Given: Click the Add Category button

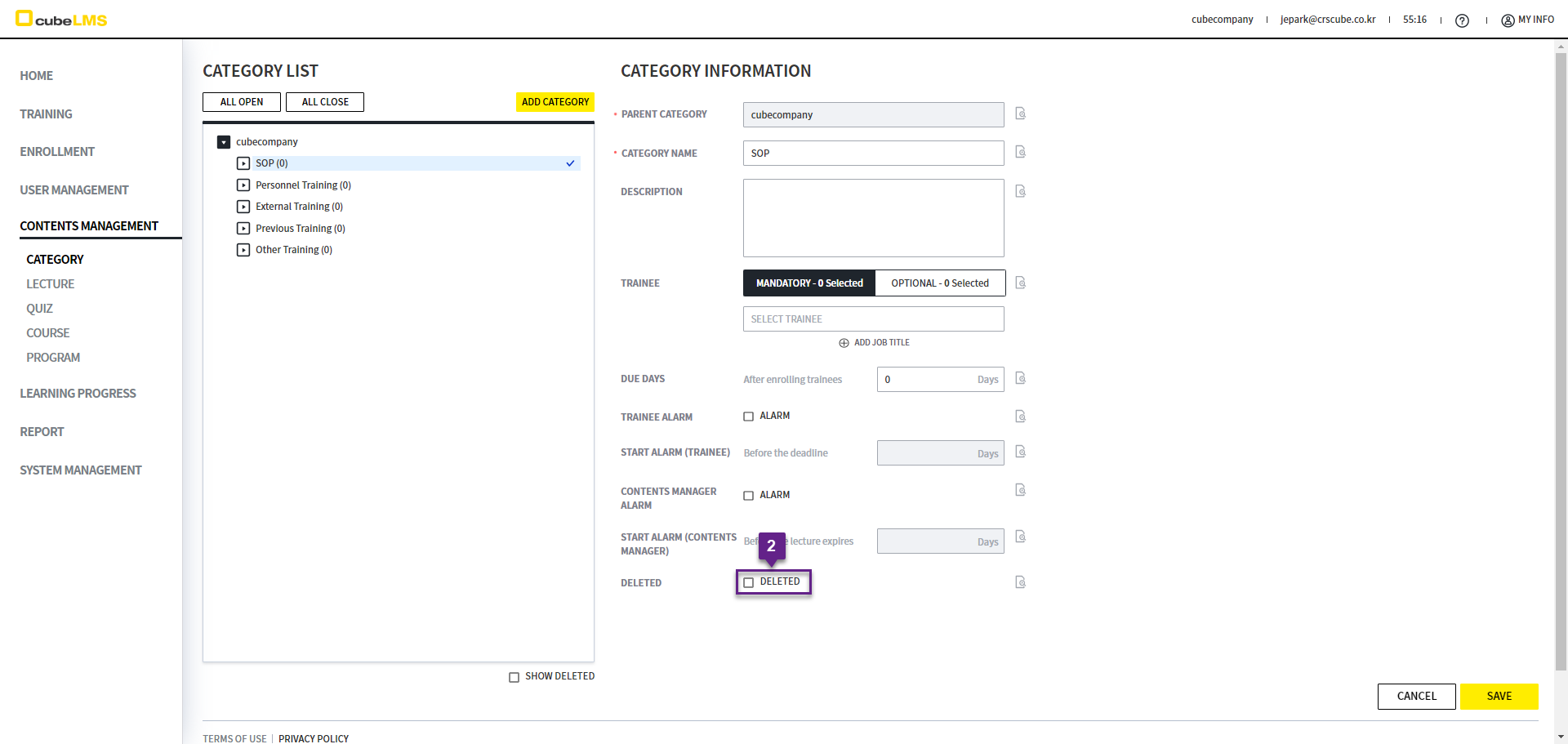Looking at the screenshot, I should (555, 102).
